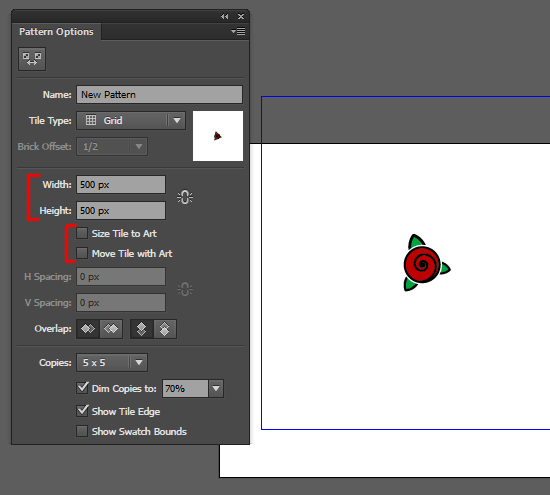Enable the Move Tile with Art checkbox

(82, 253)
